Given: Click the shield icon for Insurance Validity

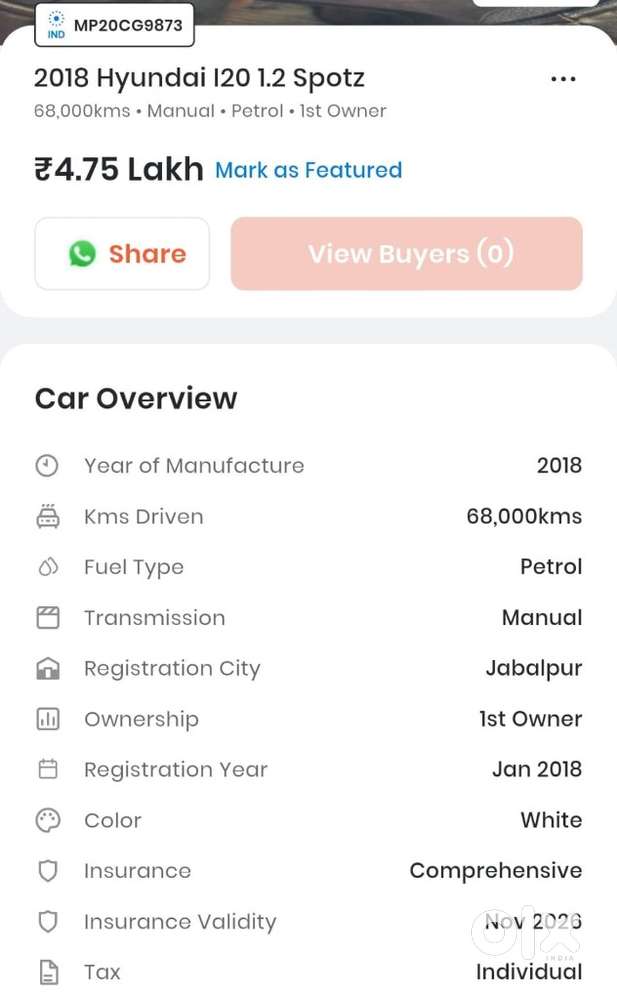Looking at the screenshot, I should click(47, 921).
